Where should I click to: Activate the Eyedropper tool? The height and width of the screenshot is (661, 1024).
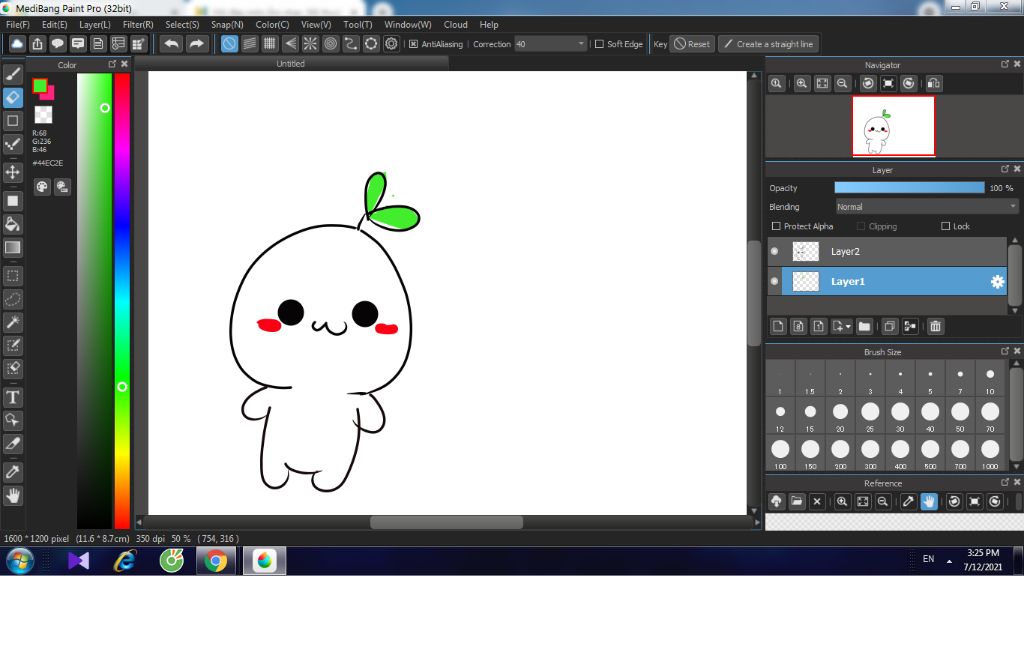pos(13,471)
